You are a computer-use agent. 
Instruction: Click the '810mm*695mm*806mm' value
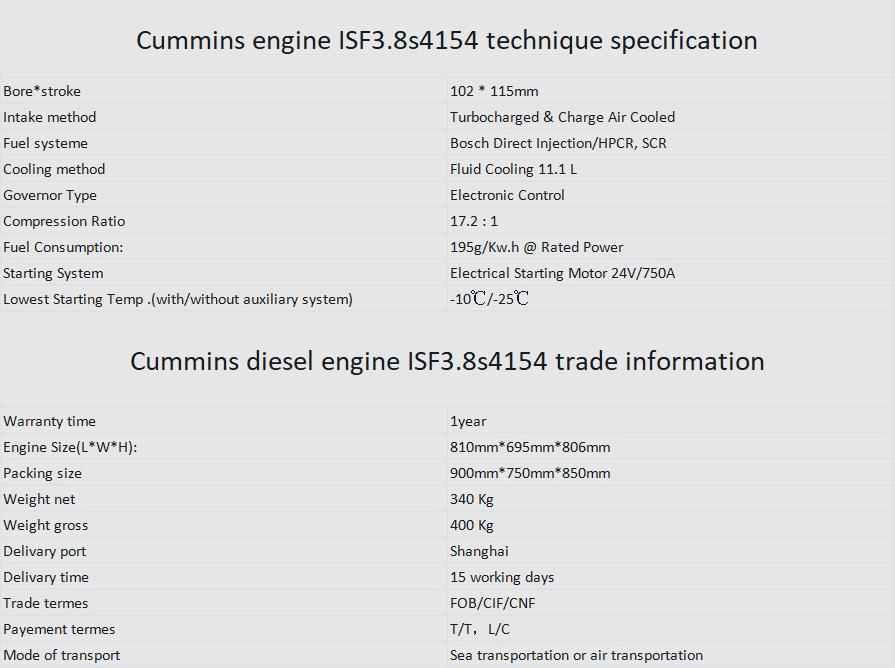[530, 447]
